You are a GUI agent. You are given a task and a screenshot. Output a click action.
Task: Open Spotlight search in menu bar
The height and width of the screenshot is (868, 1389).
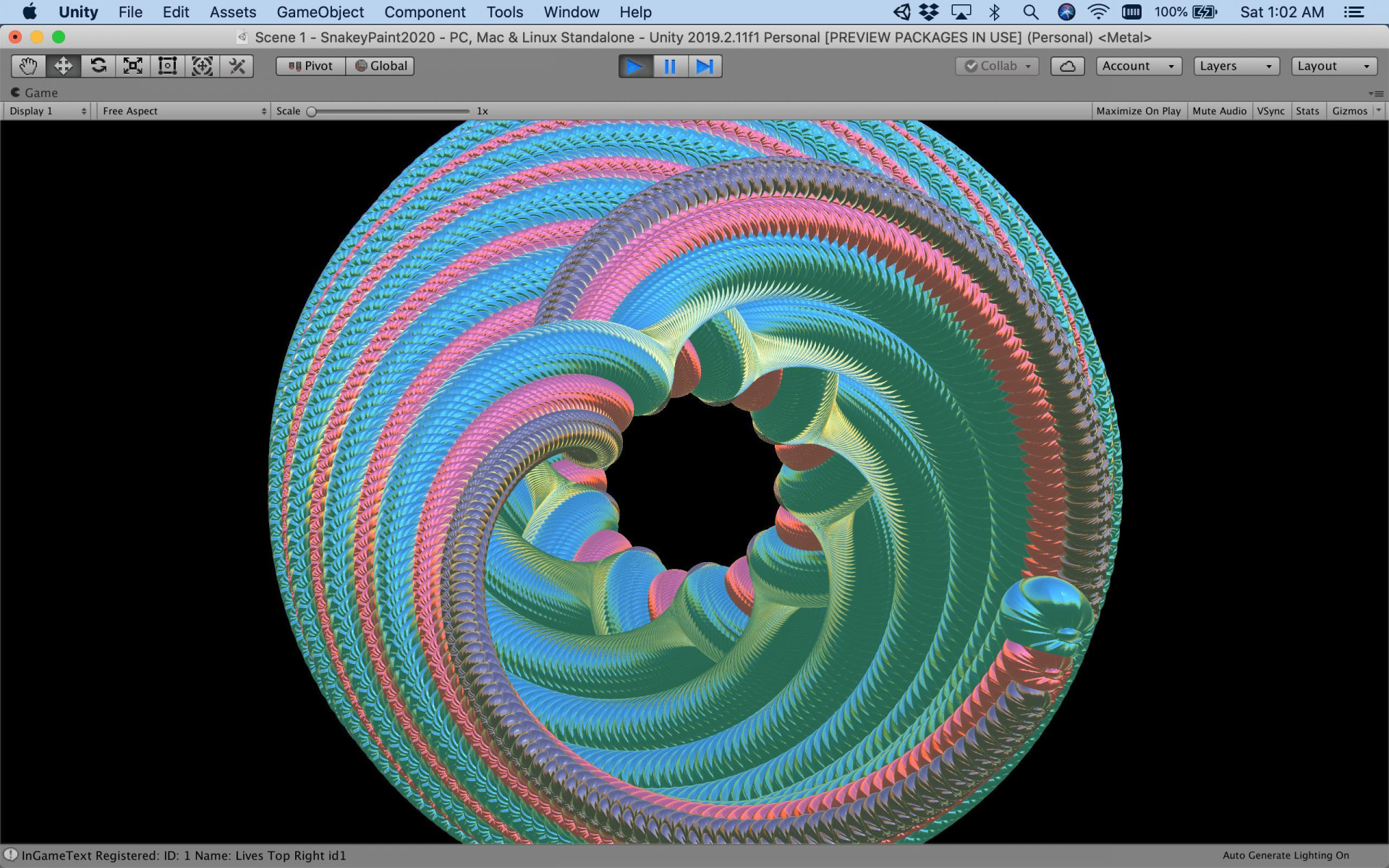point(1030,12)
